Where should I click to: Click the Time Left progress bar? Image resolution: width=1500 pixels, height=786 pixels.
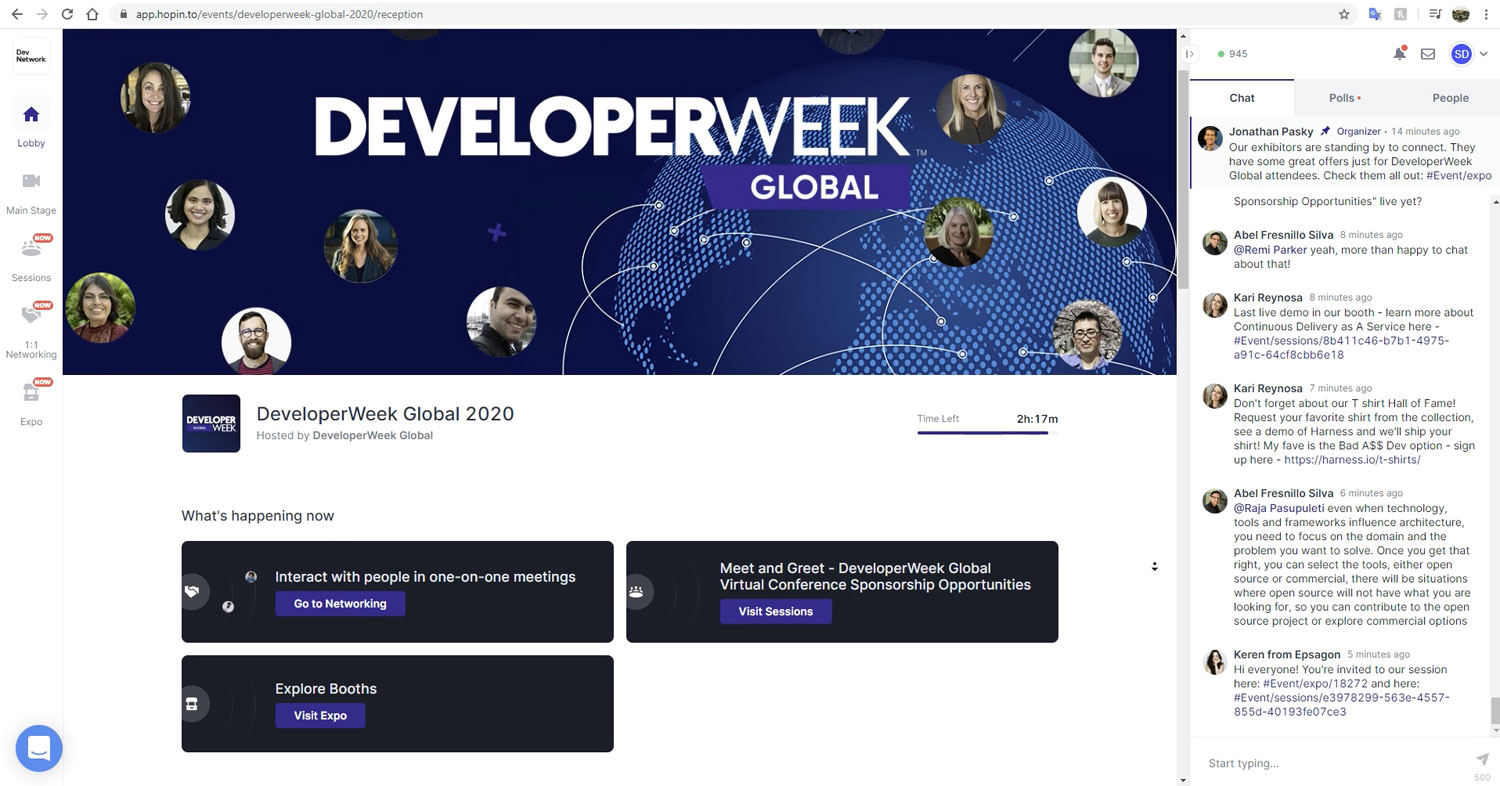tap(987, 433)
